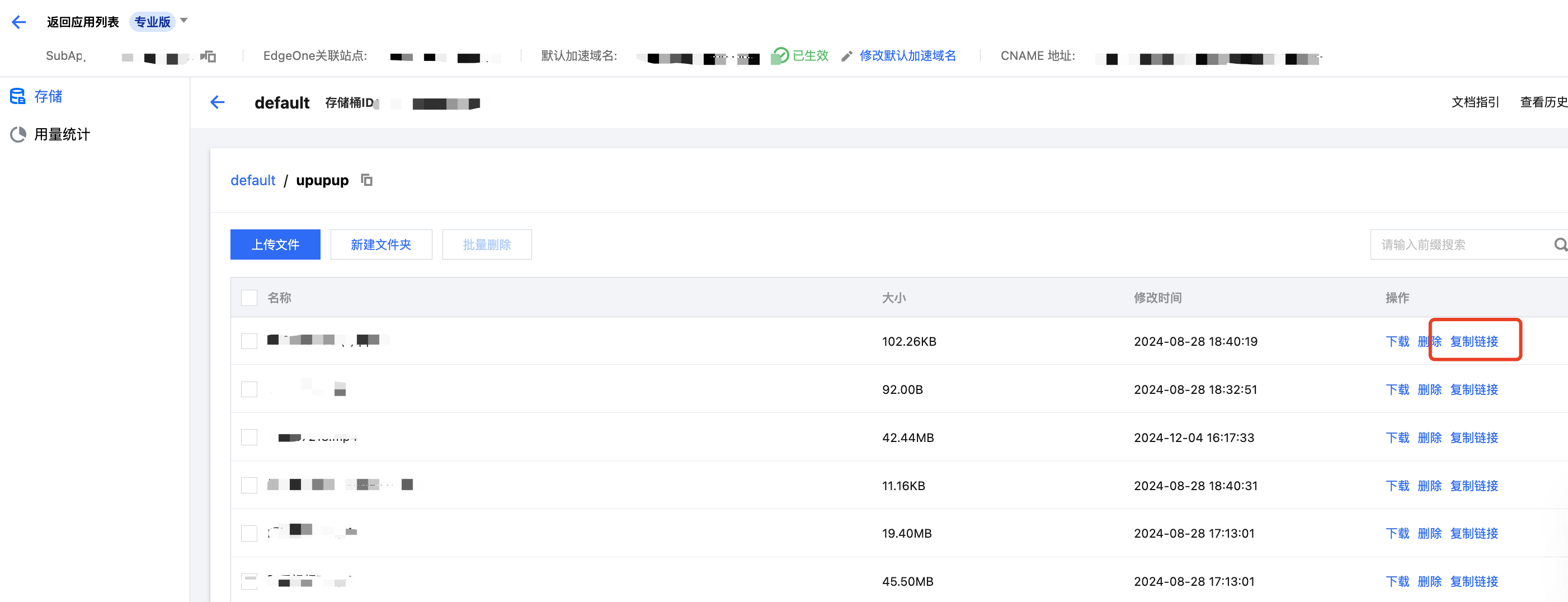This screenshot has width=1568, height=602.
Task: Expand the 专业版 version dropdown arrow
Action: click(x=184, y=21)
